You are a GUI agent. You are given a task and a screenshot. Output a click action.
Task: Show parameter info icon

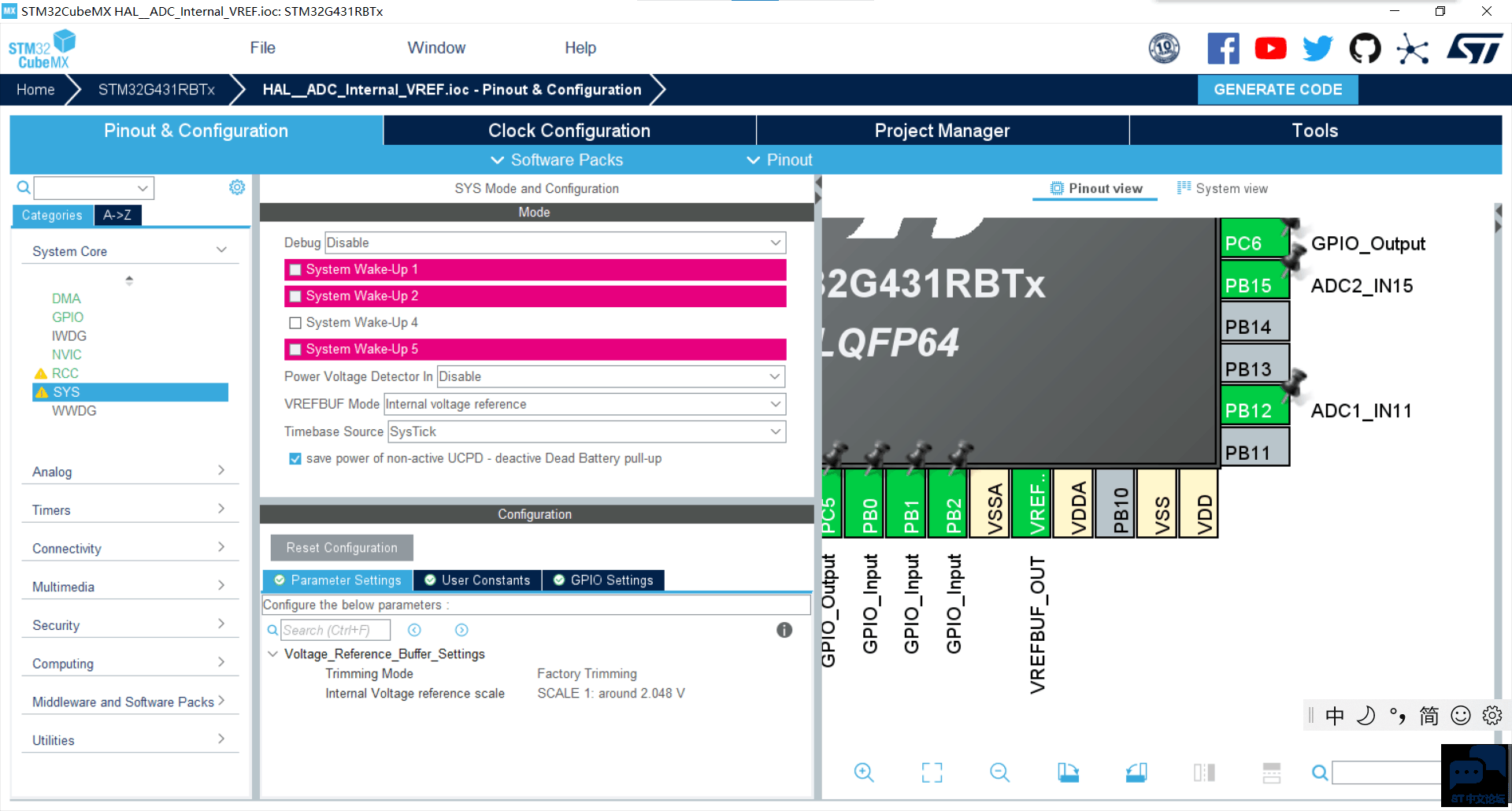[x=784, y=630]
